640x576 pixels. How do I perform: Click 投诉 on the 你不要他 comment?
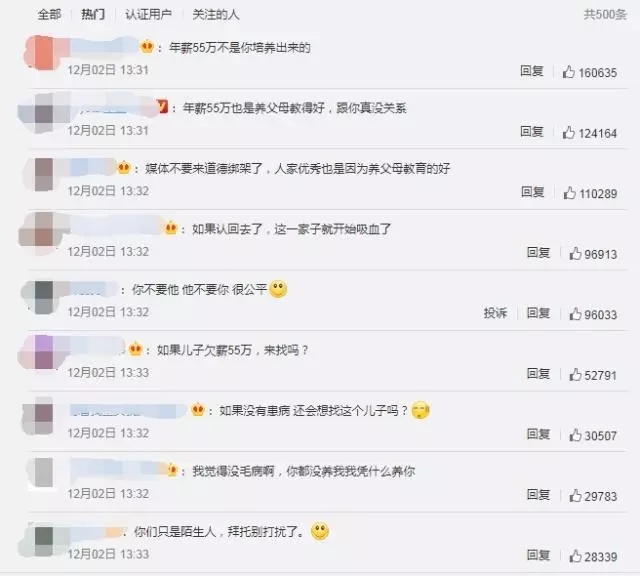[495, 313]
